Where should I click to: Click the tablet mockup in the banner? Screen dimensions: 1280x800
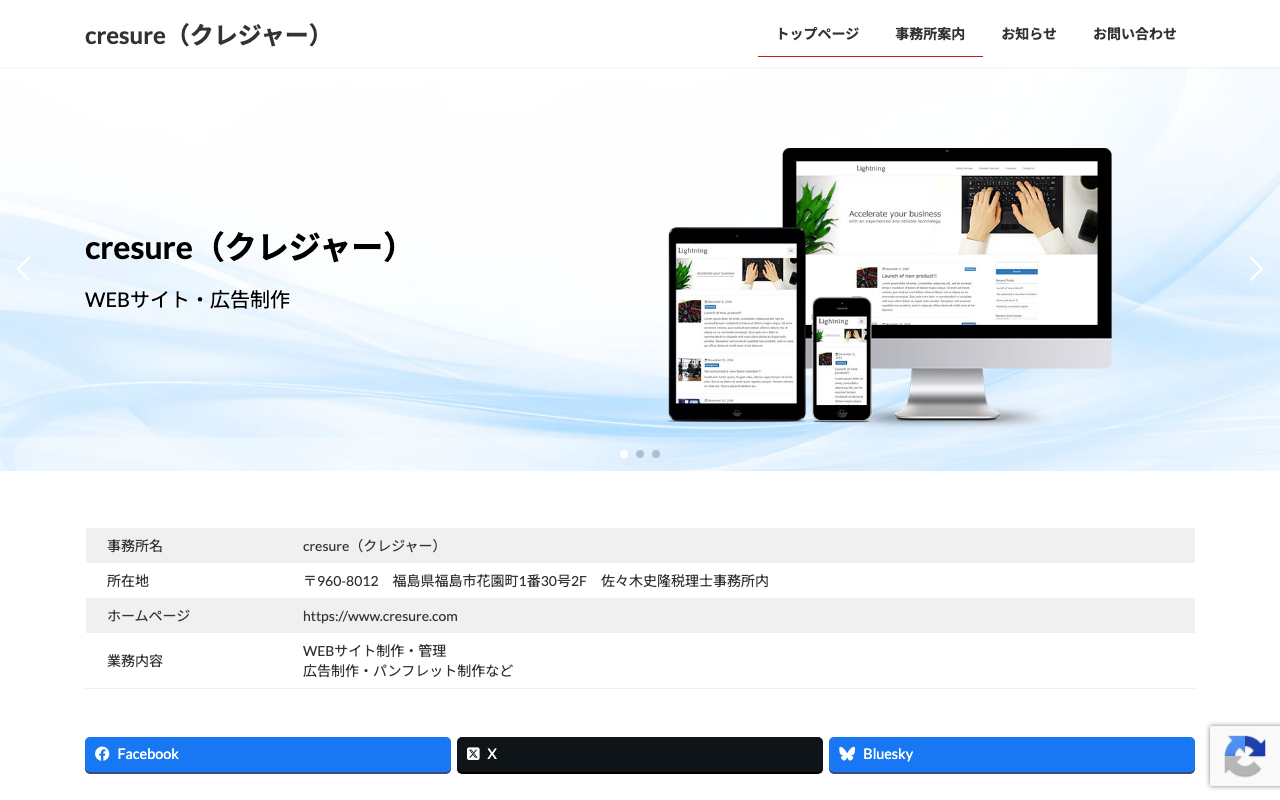click(x=737, y=324)
